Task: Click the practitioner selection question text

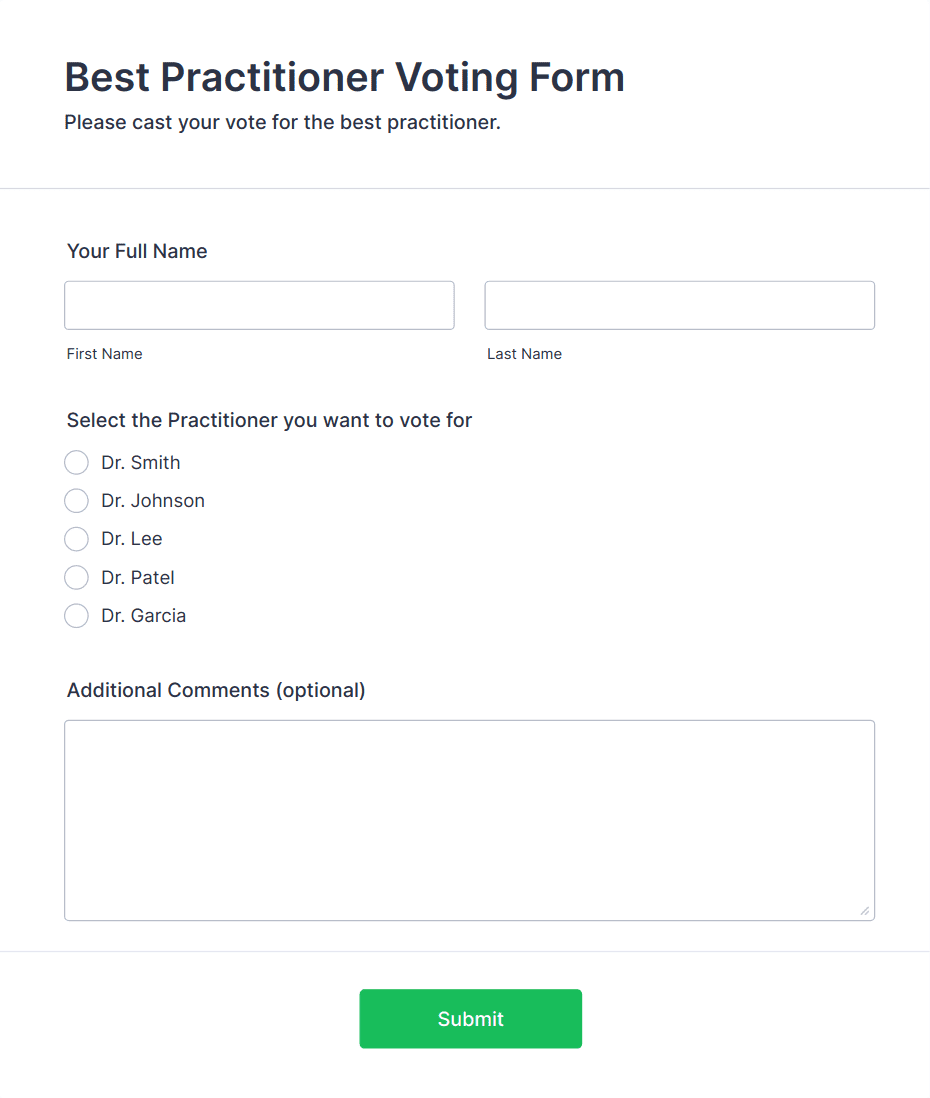Action: tap(269, 420)
